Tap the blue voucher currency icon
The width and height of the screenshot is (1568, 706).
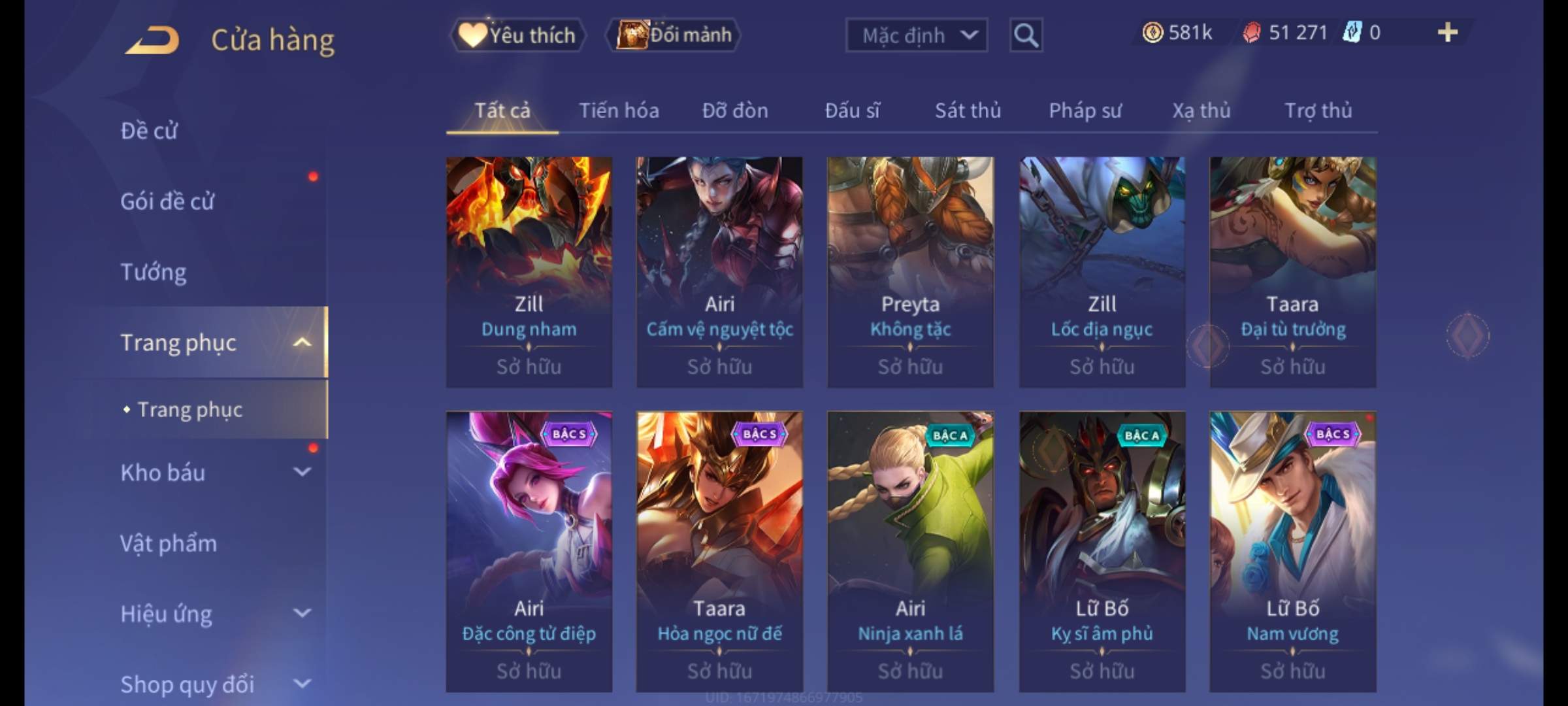pos(1351,33)
